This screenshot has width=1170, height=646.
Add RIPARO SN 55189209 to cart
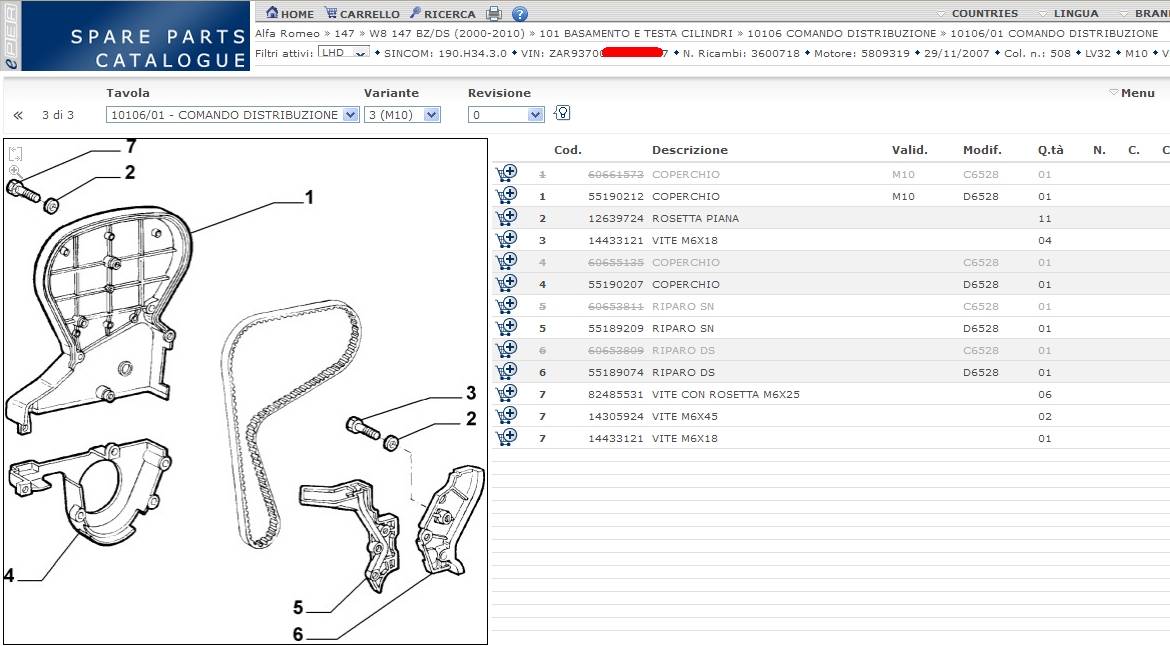(507, 327)
